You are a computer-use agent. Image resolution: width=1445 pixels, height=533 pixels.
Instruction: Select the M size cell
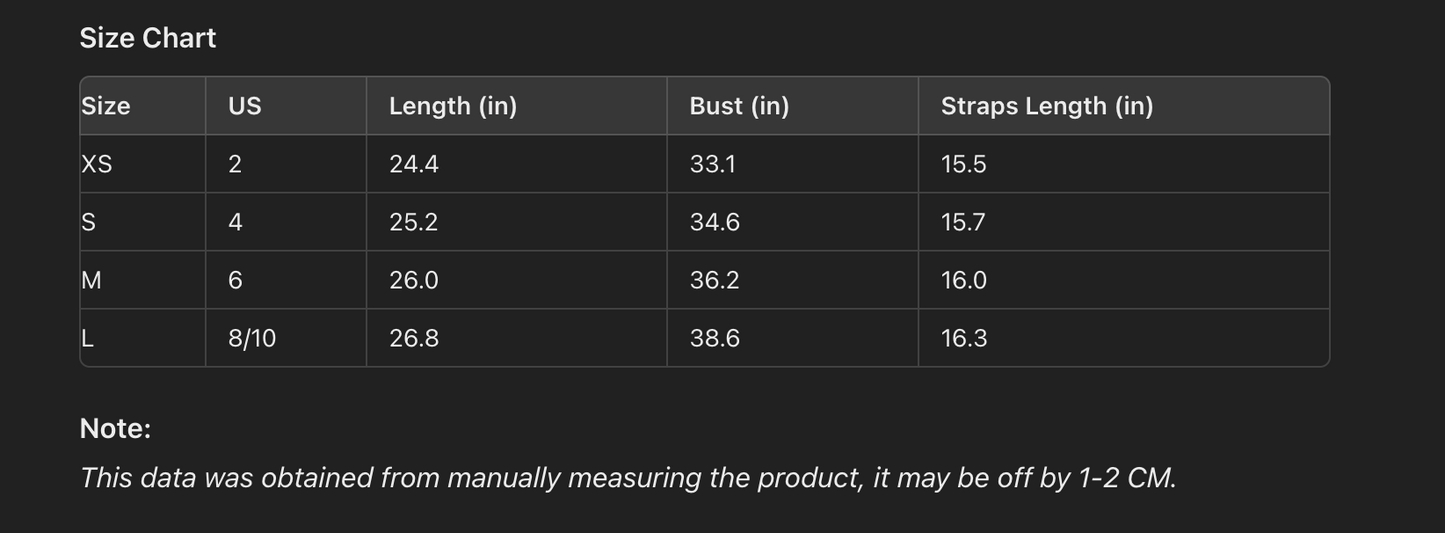pyautogui.click(x=91, y=280)
